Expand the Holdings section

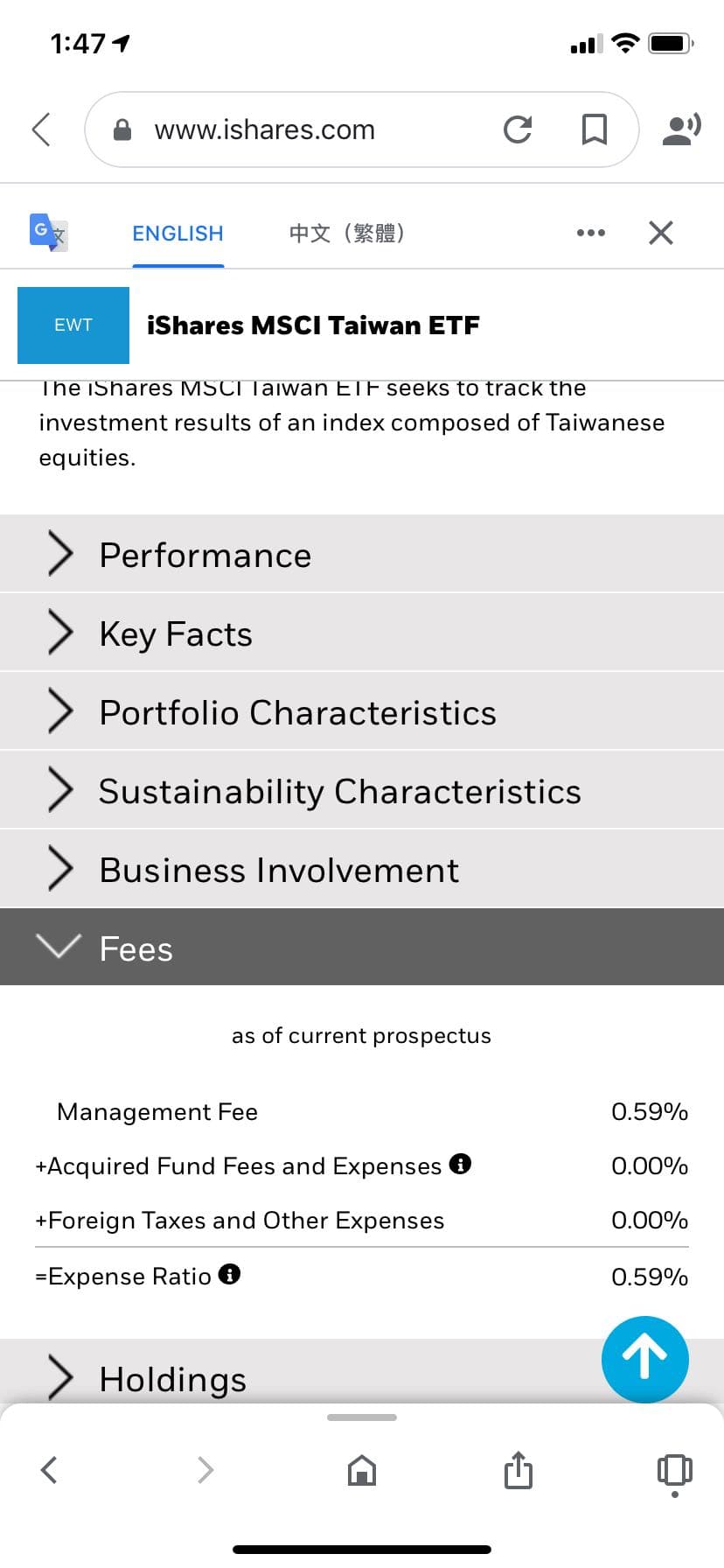click(x=173, y=1379)
